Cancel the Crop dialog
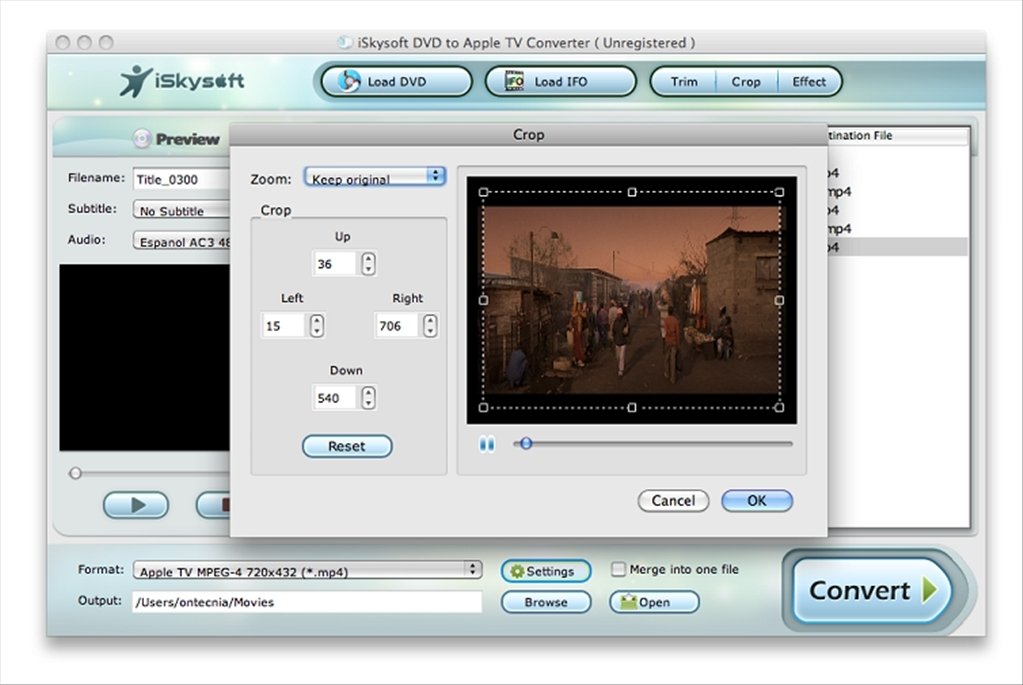This screenshot has height=685, width=1023. [673, 500]
